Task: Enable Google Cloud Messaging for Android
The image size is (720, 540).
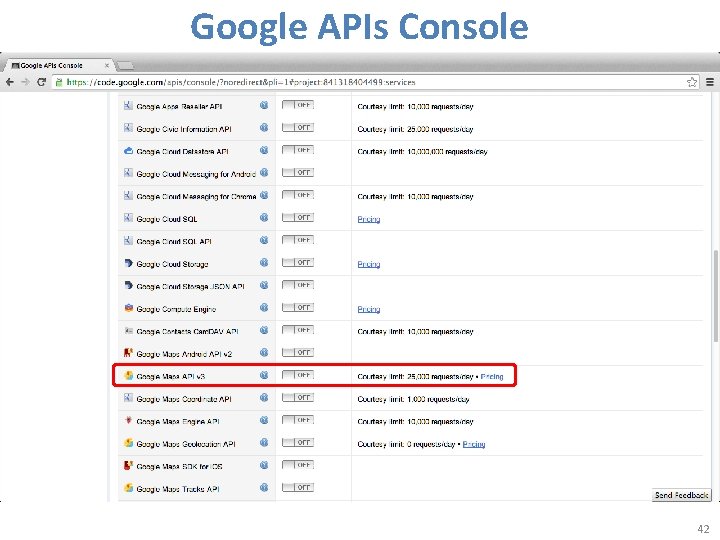Action: pos(298,173)
